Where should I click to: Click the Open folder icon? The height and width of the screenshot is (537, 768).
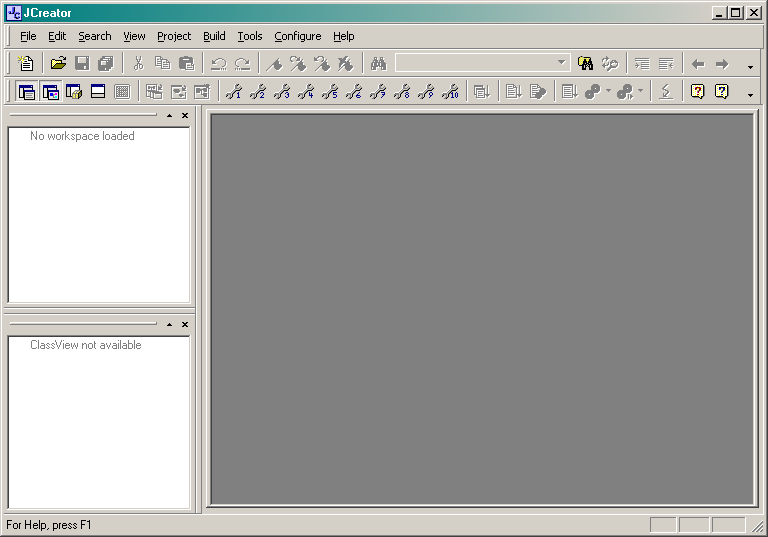click(x=58, y=64)
